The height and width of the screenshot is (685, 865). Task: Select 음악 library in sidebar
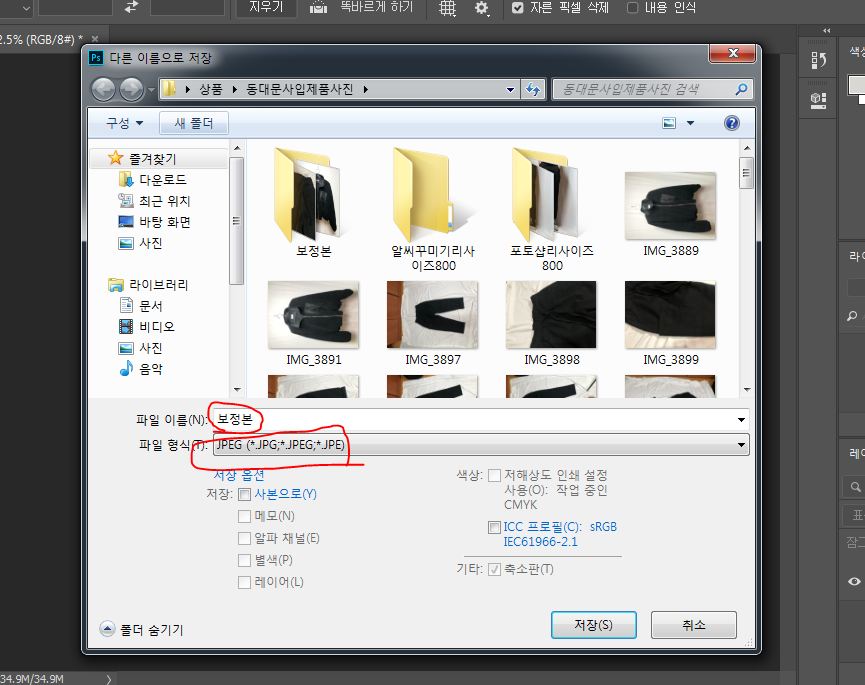(x=141, y=368)
